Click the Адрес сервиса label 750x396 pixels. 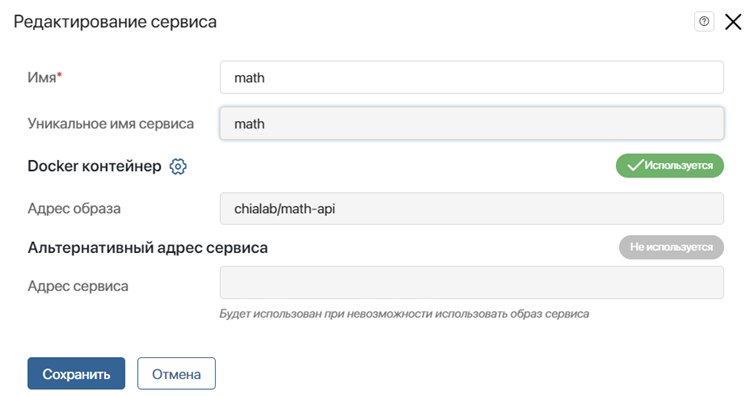78,286
